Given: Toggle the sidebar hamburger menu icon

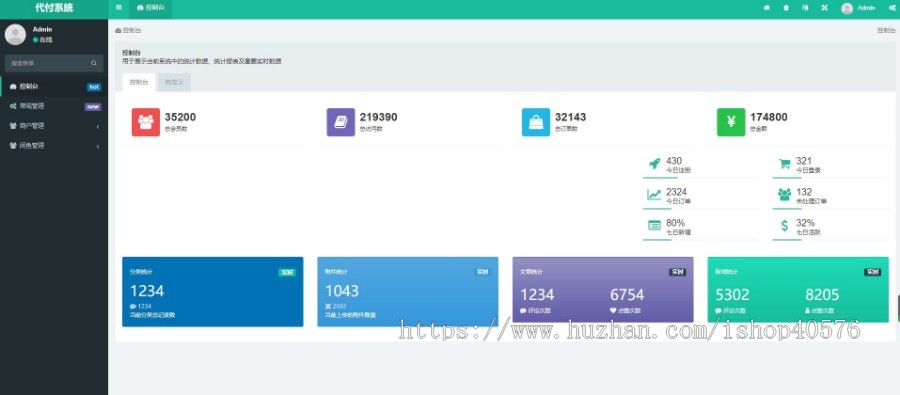Looking at the screenshot, I should point(119,7).
